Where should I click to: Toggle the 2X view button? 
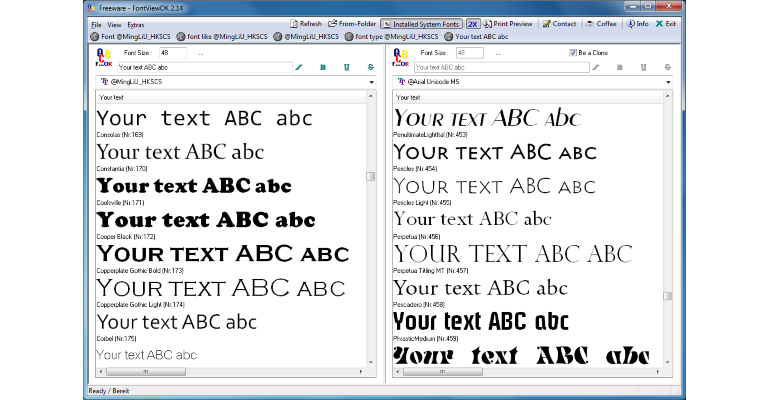click(472, 24)
